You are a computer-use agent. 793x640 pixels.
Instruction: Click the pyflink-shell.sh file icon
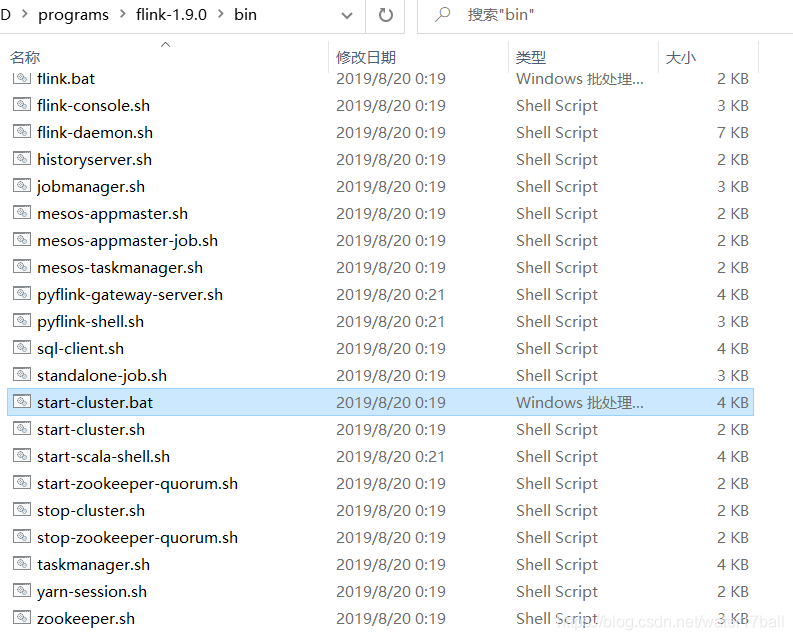click(22, 321)
